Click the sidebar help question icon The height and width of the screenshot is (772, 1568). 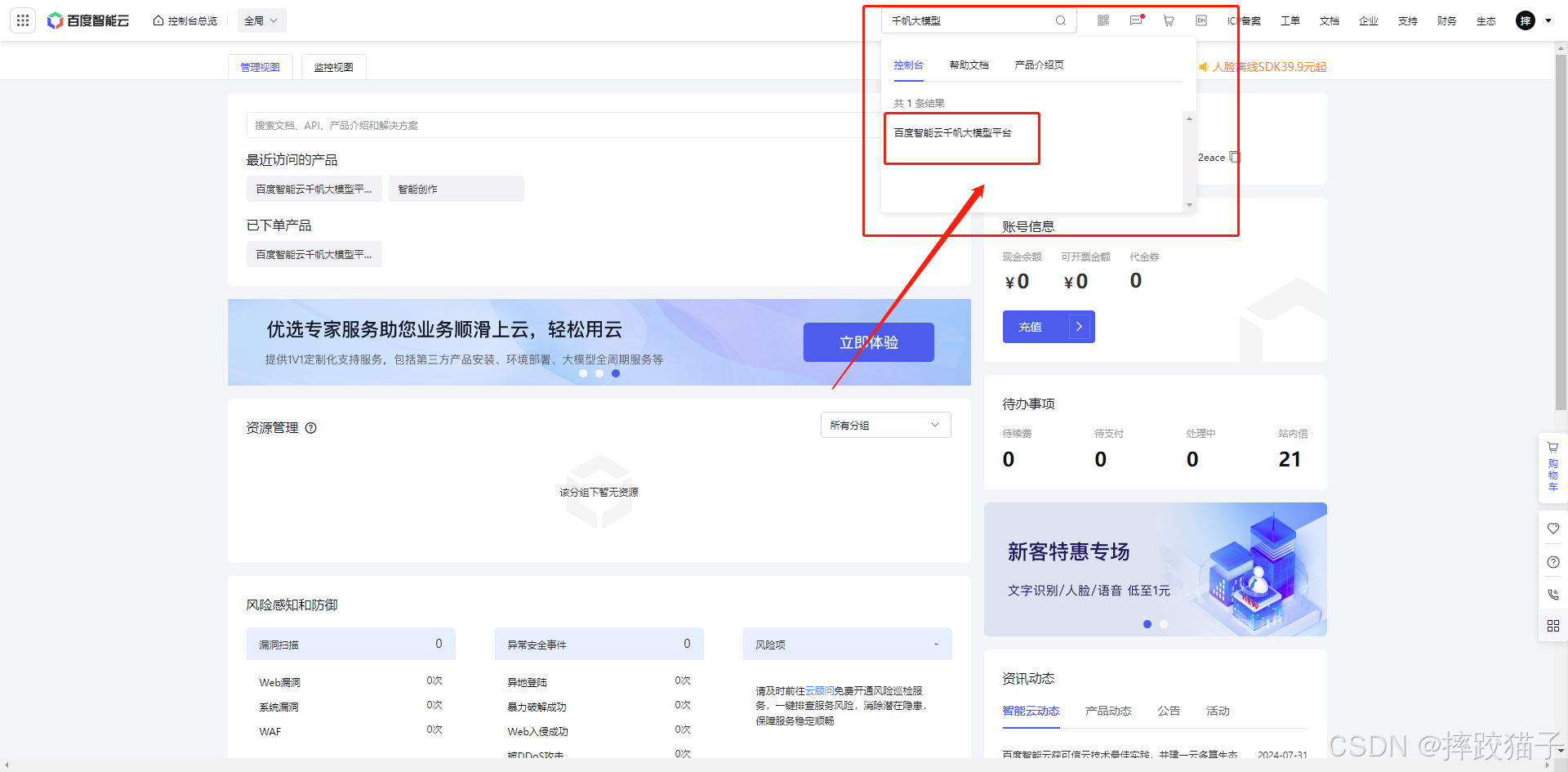[1553, 562]
